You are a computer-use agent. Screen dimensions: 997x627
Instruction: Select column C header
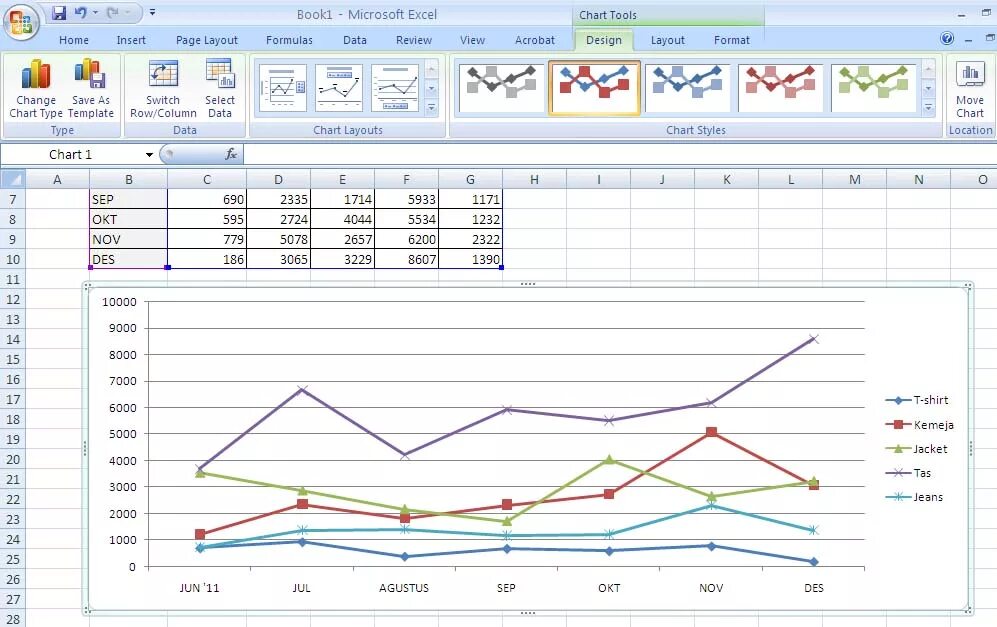[x=207, y=179]
